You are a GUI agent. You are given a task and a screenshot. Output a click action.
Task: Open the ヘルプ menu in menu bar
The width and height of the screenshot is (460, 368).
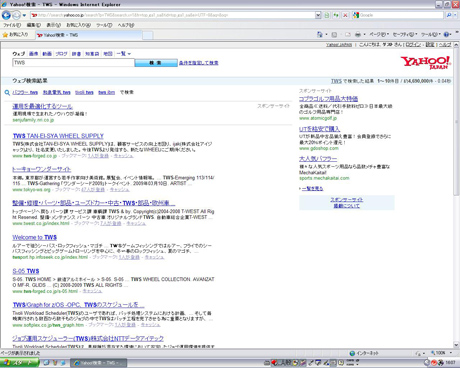point(126,25)
